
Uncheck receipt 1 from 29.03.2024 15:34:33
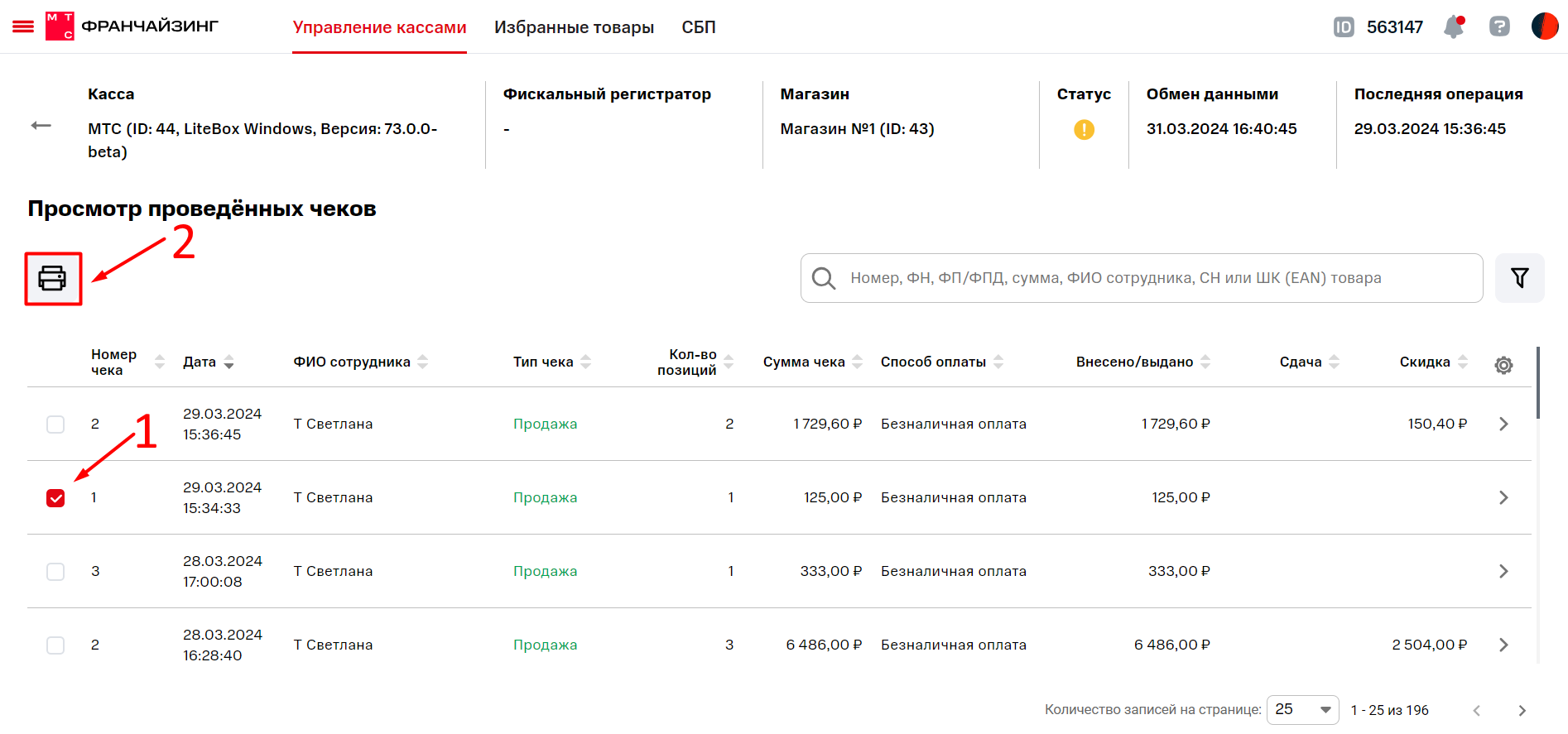click(x=55, y=498)
